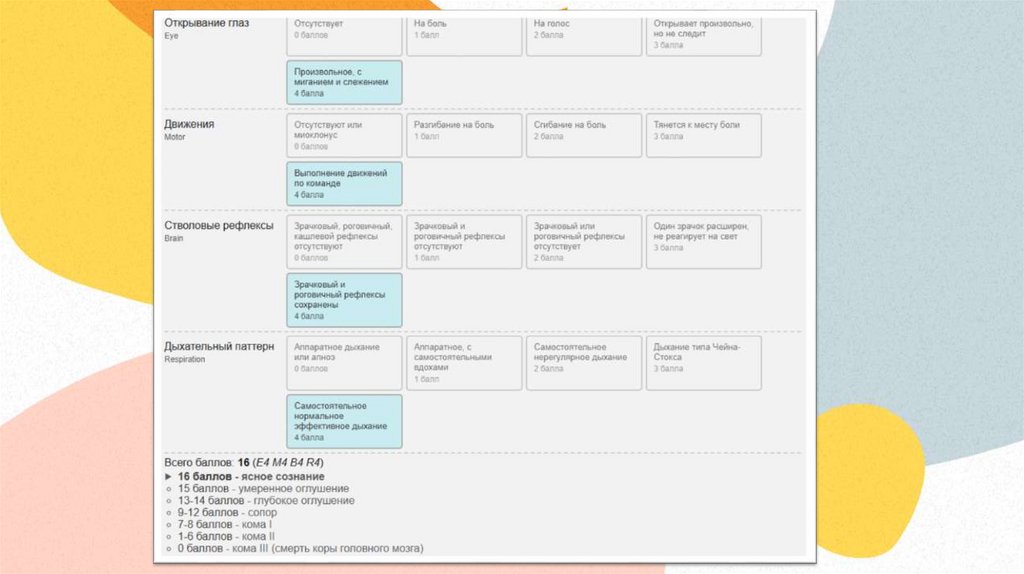Click '13-14 баллов - глубокое оглушение' row
Screen dimensions: 1024x574
coord(266,500)
